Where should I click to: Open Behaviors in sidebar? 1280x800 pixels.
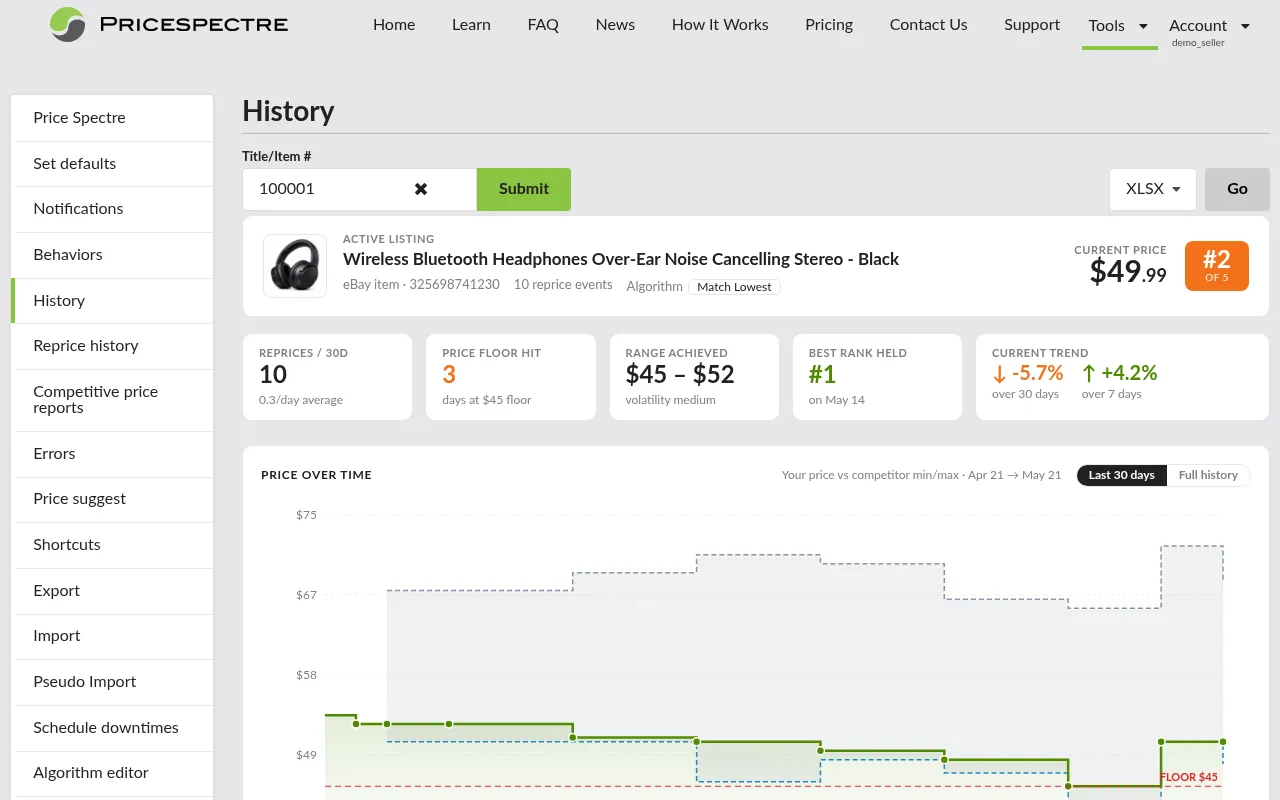point(112,255)
